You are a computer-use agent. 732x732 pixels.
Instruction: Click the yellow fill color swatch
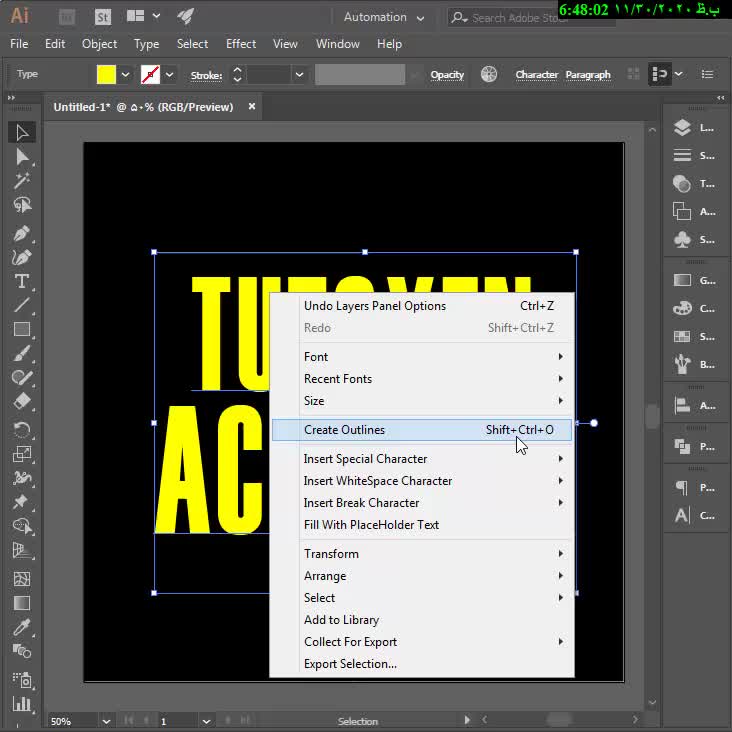click(106, 75)
